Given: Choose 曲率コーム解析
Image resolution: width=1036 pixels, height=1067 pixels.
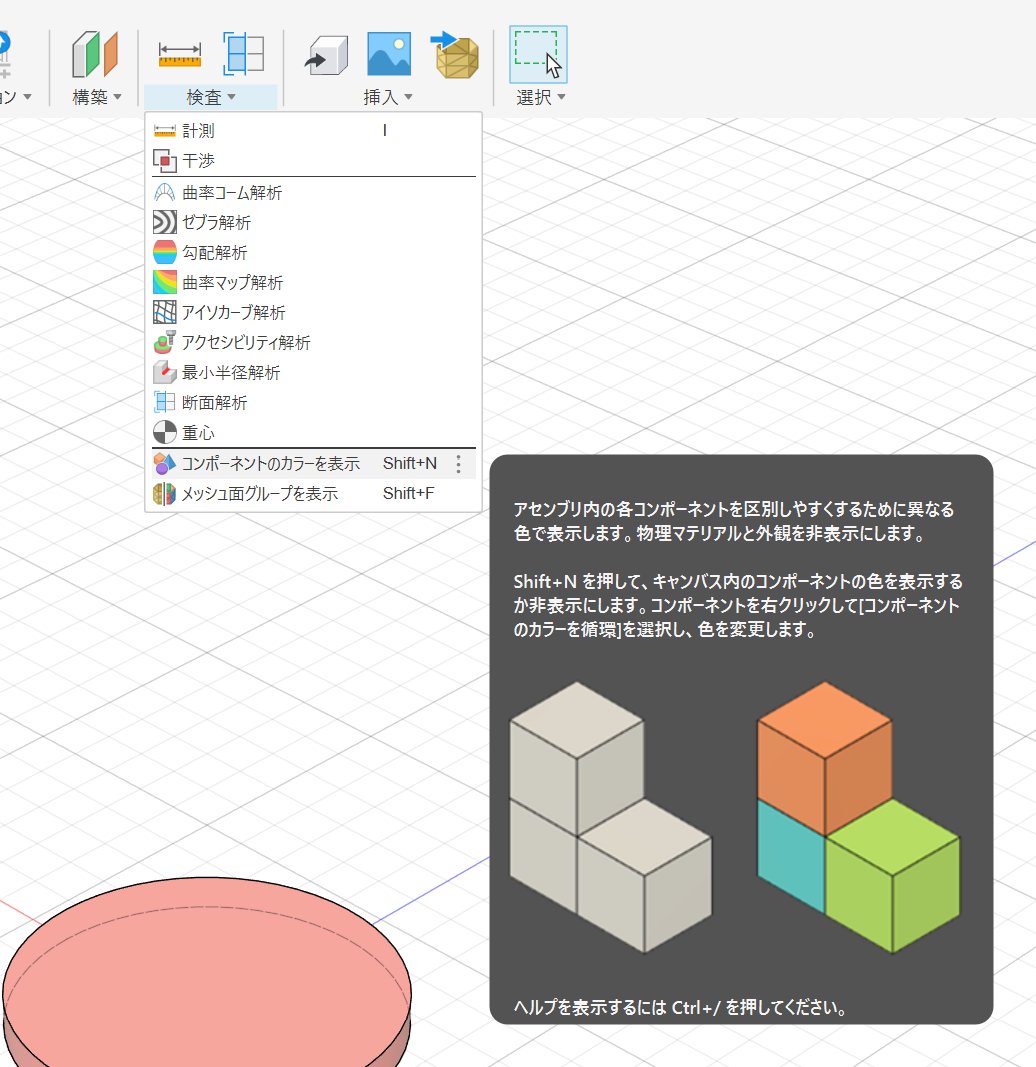Looking at the screenshot, I should coord(313,193).
